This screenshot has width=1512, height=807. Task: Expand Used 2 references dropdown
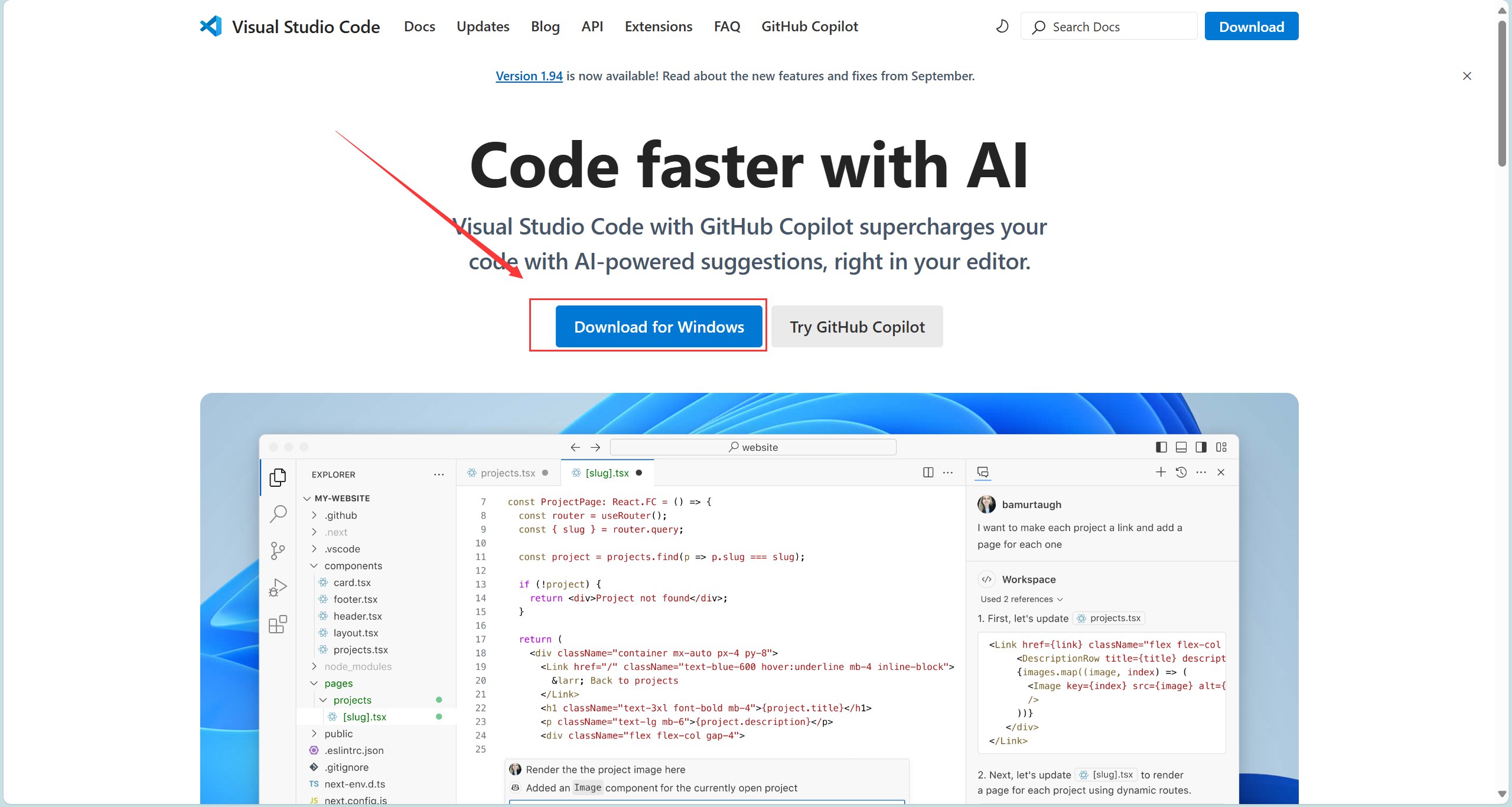click(1021, 599)
